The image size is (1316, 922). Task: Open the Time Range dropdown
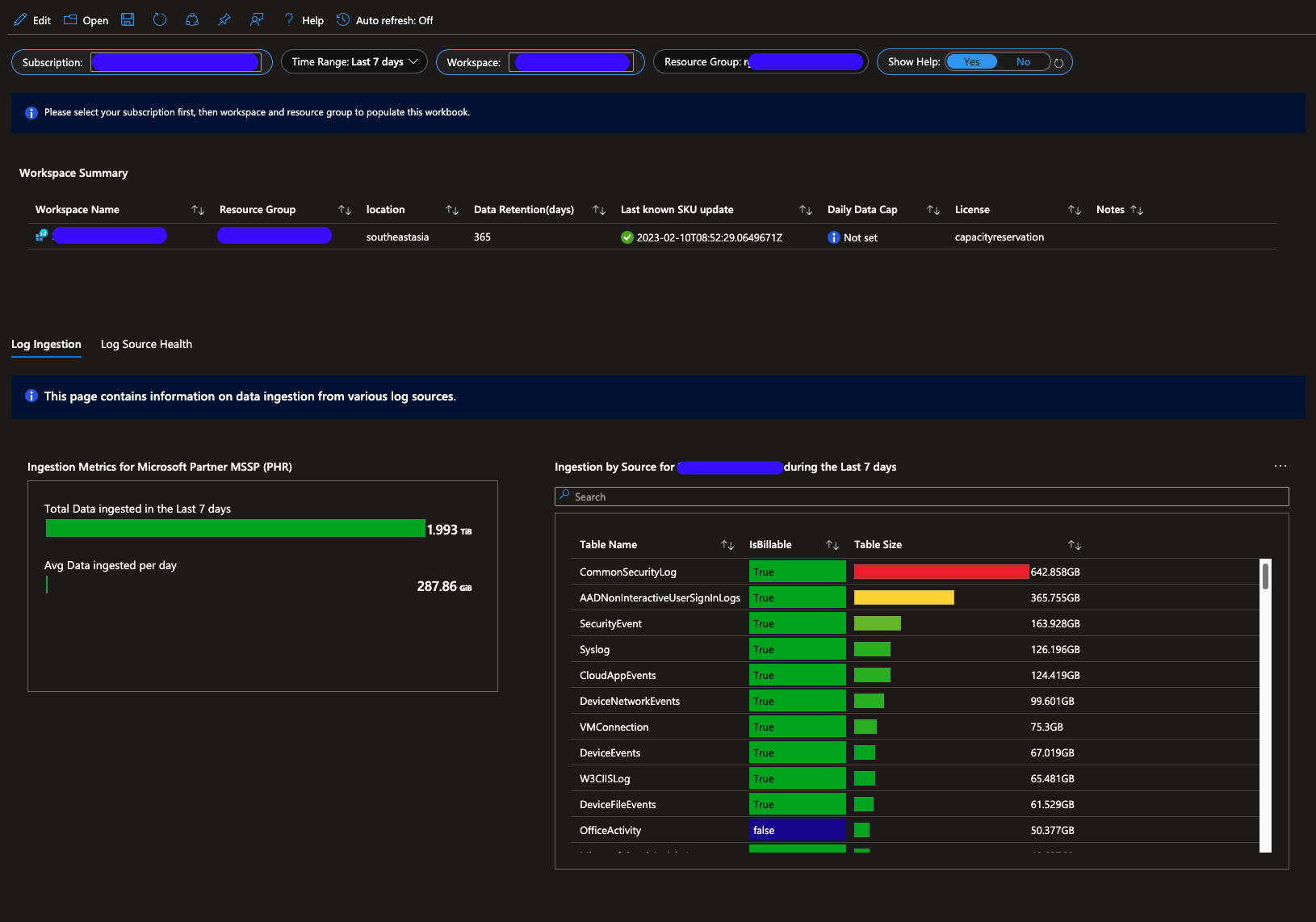[354, 62]
